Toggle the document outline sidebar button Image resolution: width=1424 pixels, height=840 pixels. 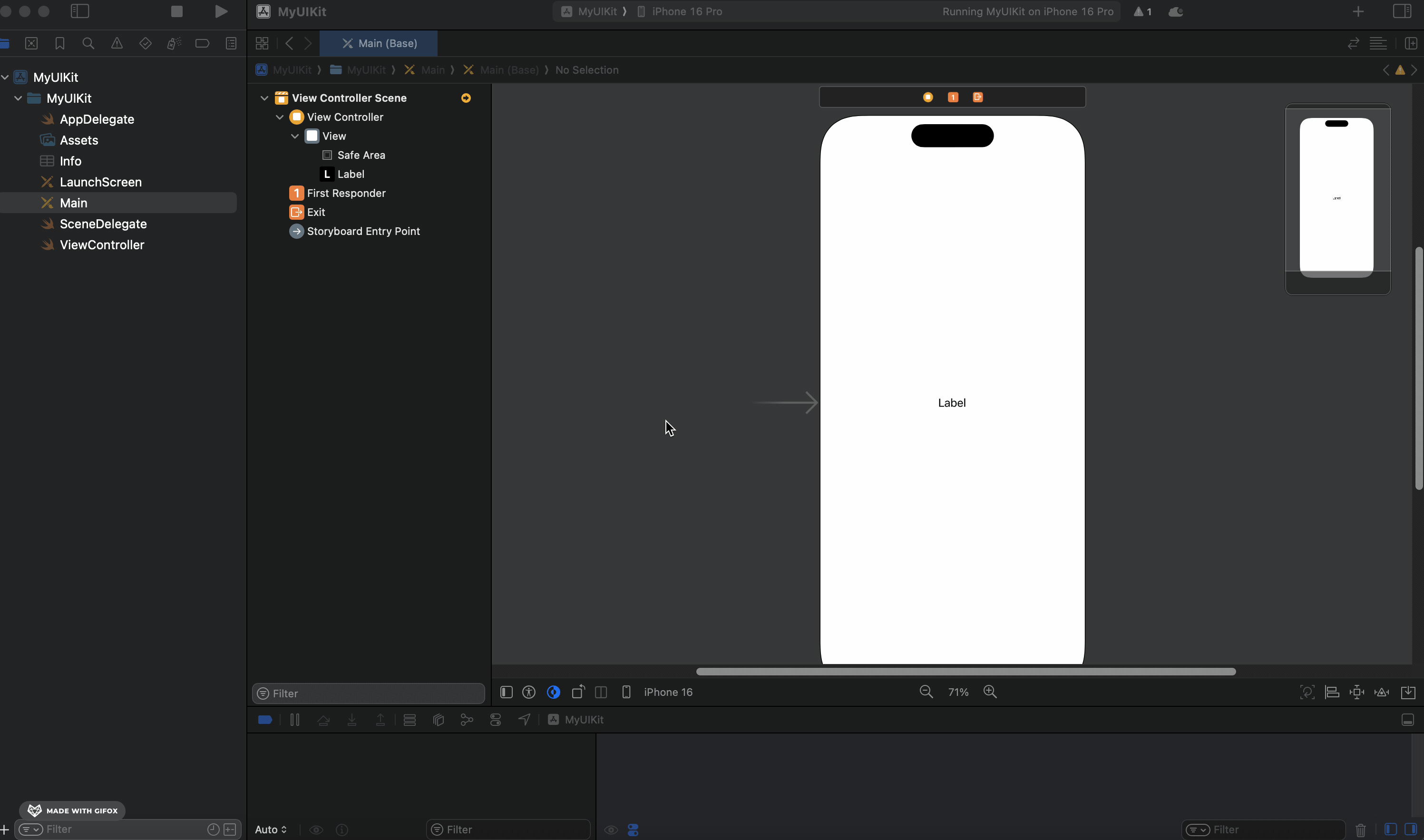(x=506, y=692)
